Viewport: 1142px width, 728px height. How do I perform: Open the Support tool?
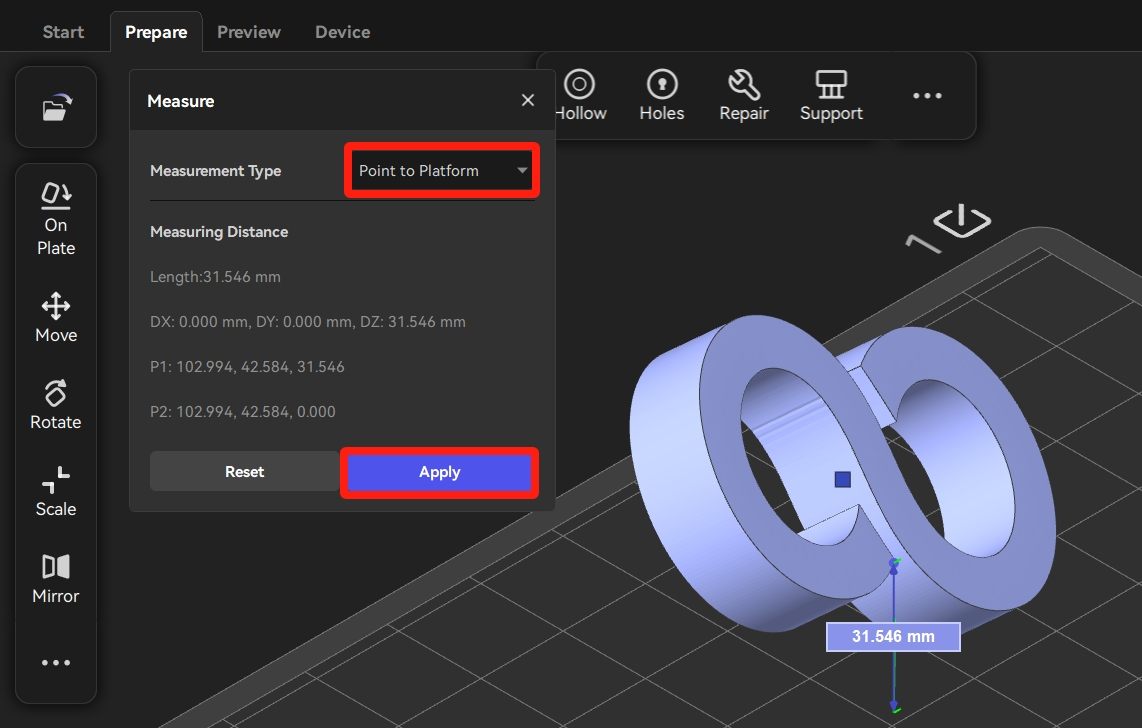coord(831,96)
